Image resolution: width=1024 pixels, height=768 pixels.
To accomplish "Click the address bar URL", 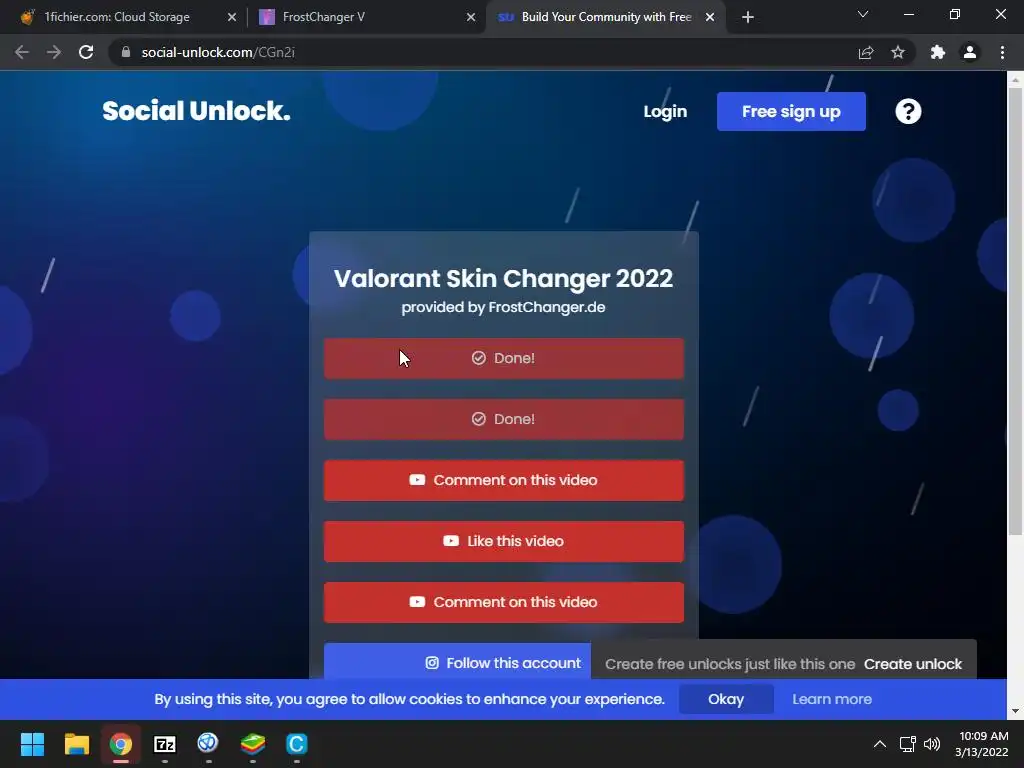I will 218,52.
